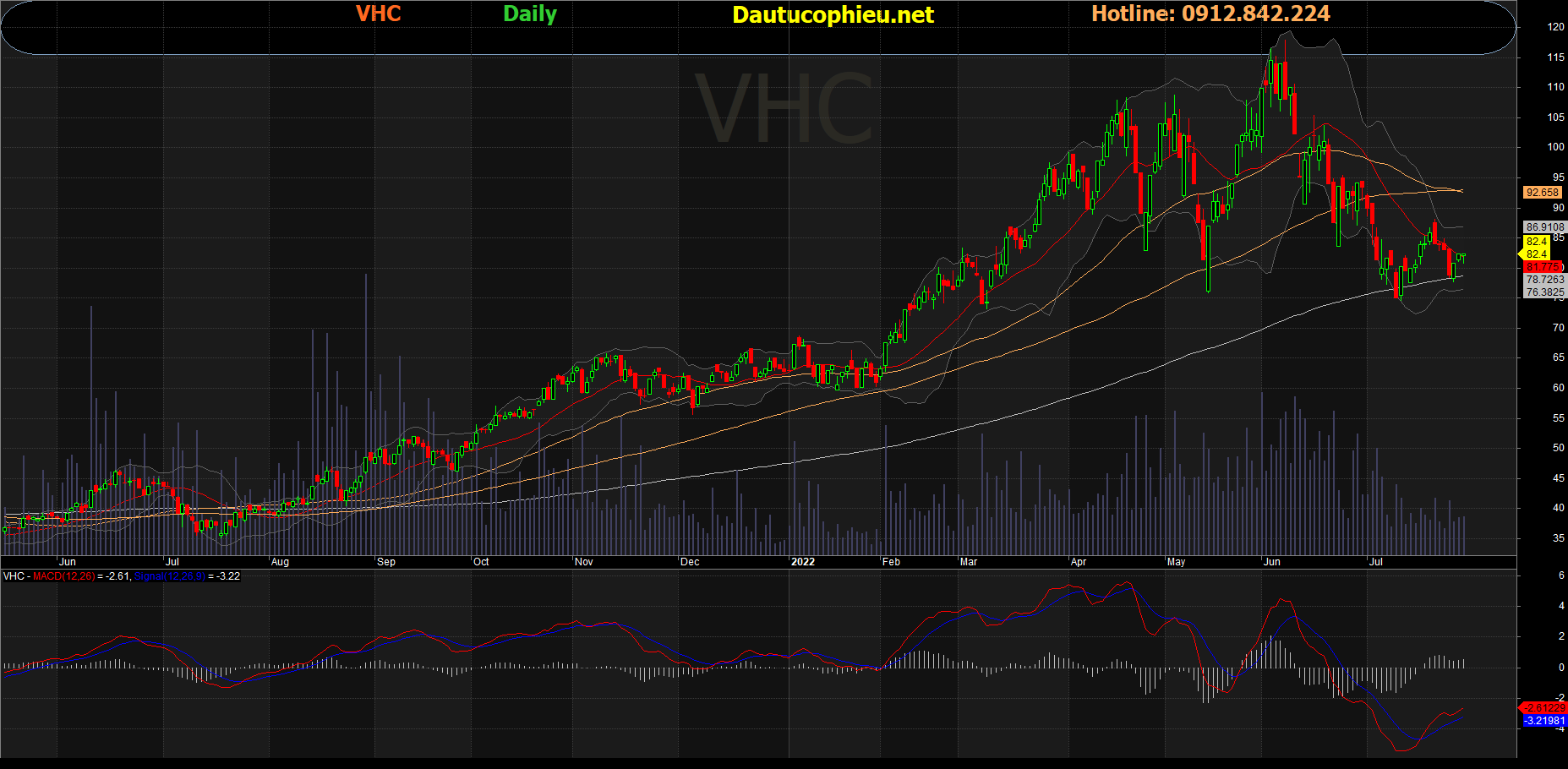Screen dimensions: 1568x769
Task: Click the gray 76.3825 price label
Action: 1544,292
